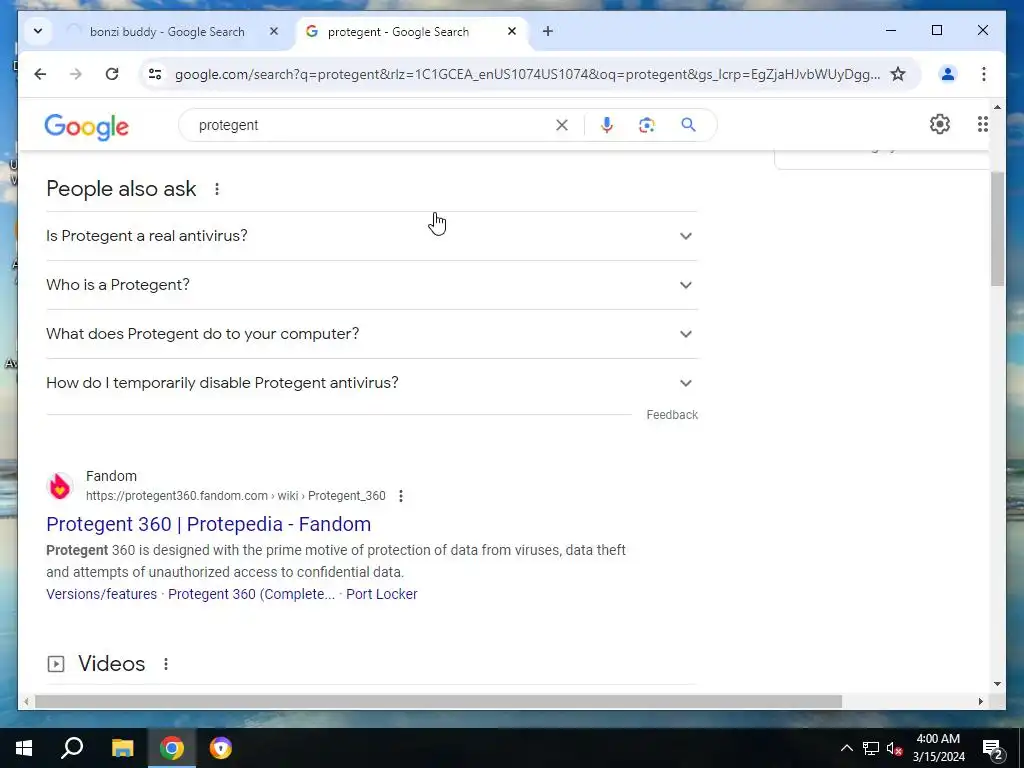Viewport: 1024px width, 768px height.
Task: Open the Port Locker sitelink
Action: (381, 594)
